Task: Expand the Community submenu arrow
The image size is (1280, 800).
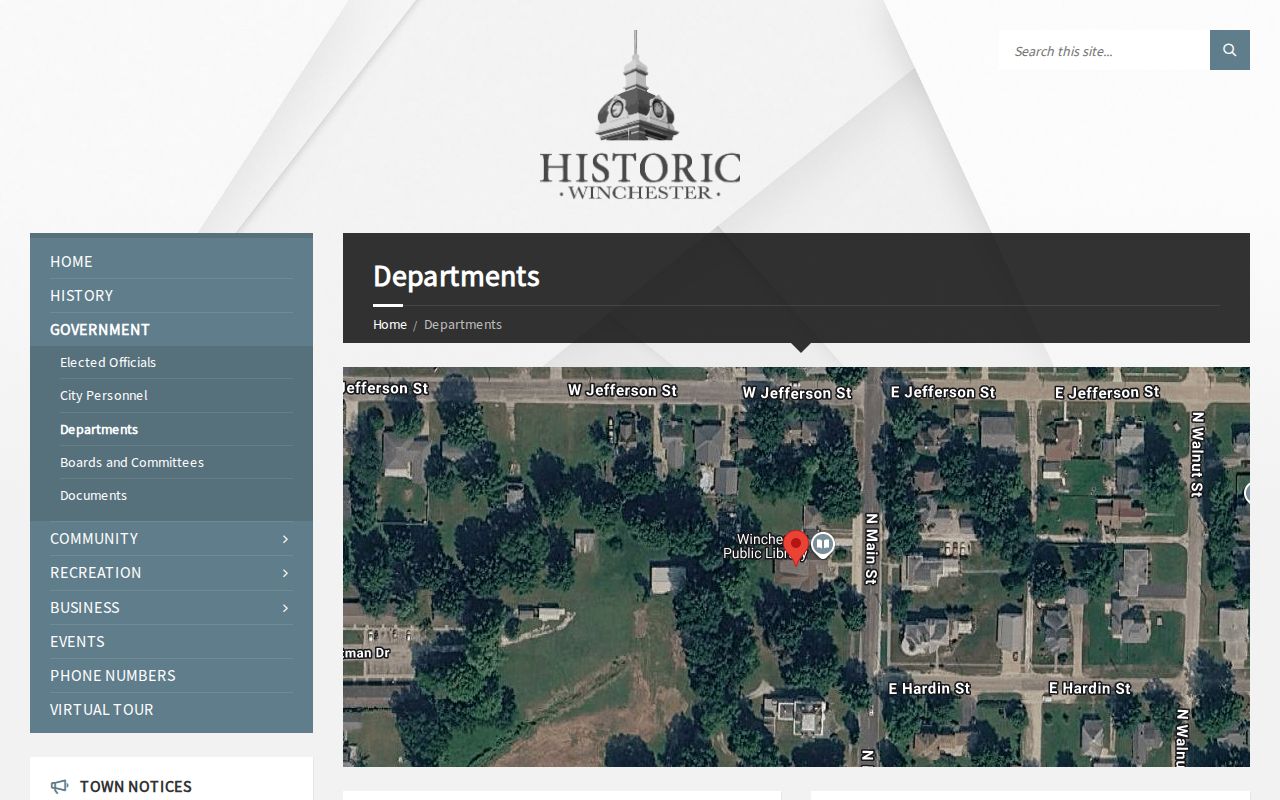Action: click(285, 539)
